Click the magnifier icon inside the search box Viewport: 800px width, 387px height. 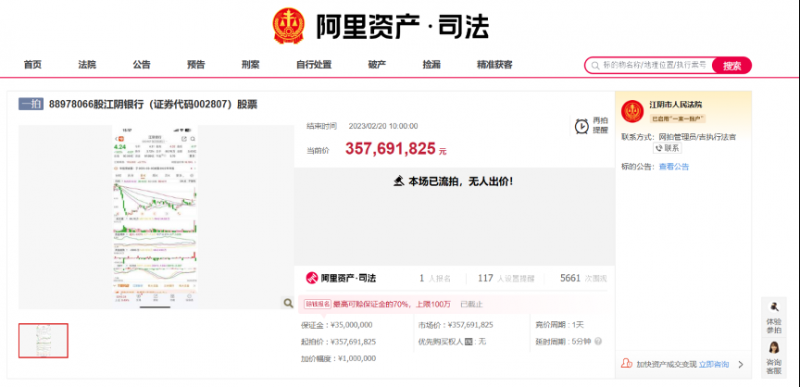595,66
